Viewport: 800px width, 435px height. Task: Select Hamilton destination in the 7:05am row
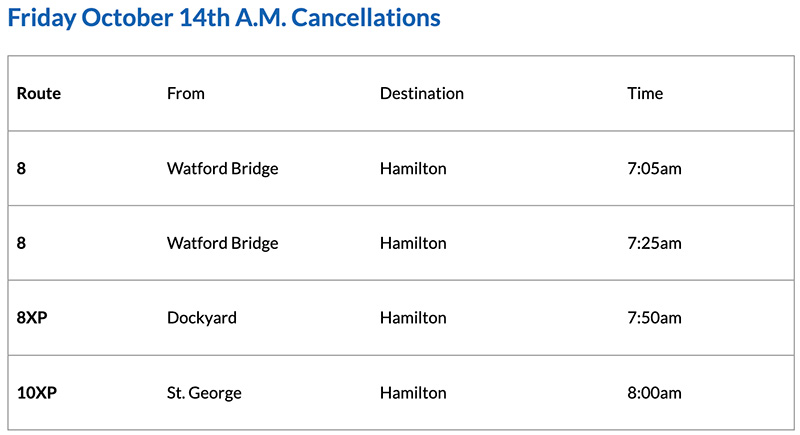coord(413,169)
